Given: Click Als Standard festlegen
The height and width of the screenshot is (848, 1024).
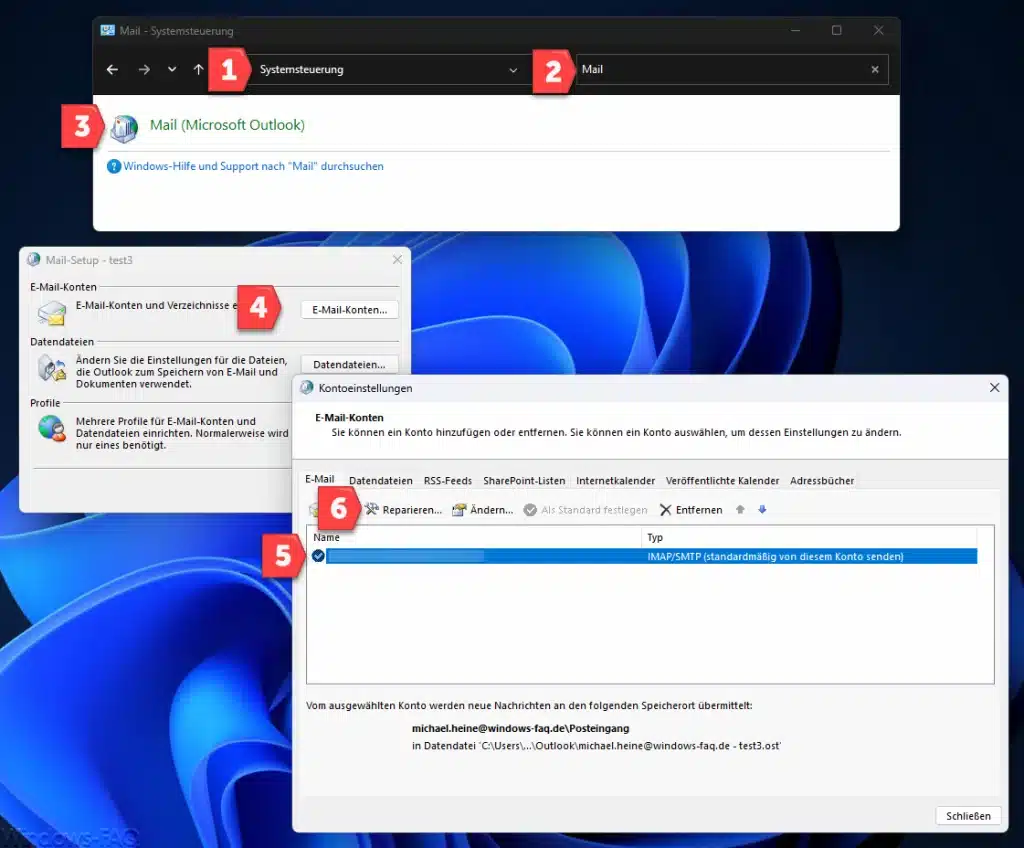Looking at the screenshot, I should [x=586, y=510].
